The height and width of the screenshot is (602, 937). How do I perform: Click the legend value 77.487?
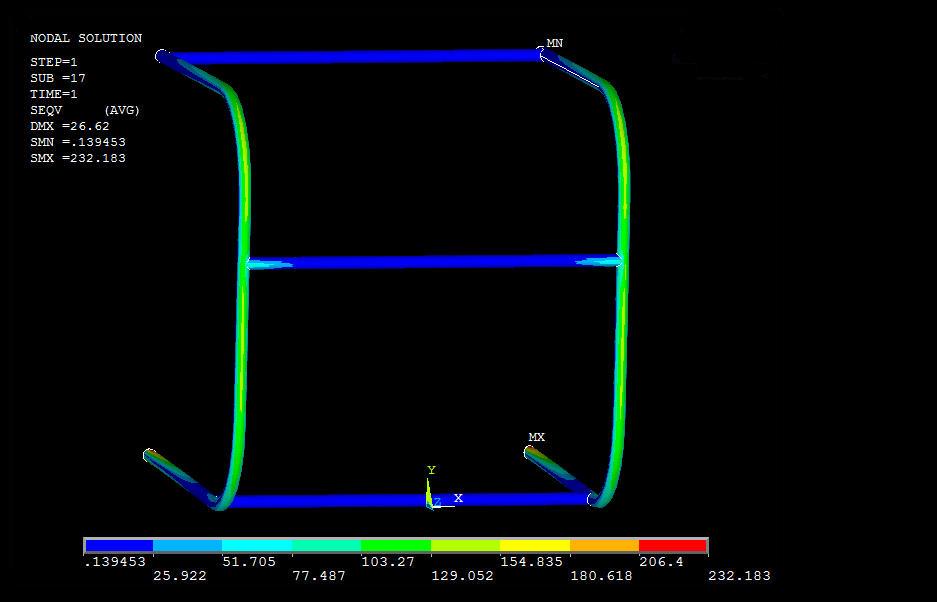[319, 576]
